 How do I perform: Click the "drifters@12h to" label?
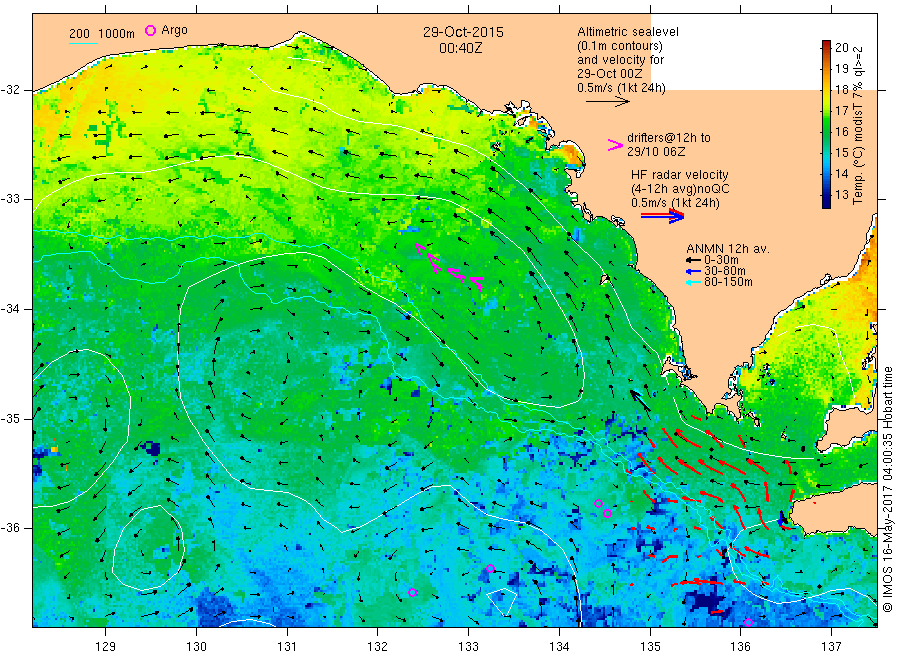pyautogui.click(x=669, y=138)
